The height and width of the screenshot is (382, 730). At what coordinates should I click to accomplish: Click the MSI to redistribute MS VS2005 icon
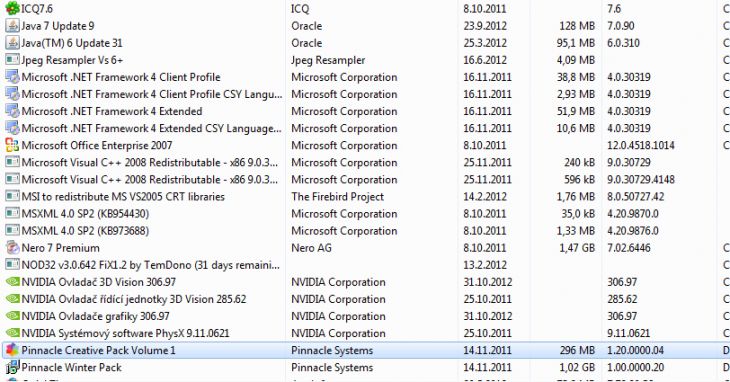pyautogui.click(x=12, y=196)
